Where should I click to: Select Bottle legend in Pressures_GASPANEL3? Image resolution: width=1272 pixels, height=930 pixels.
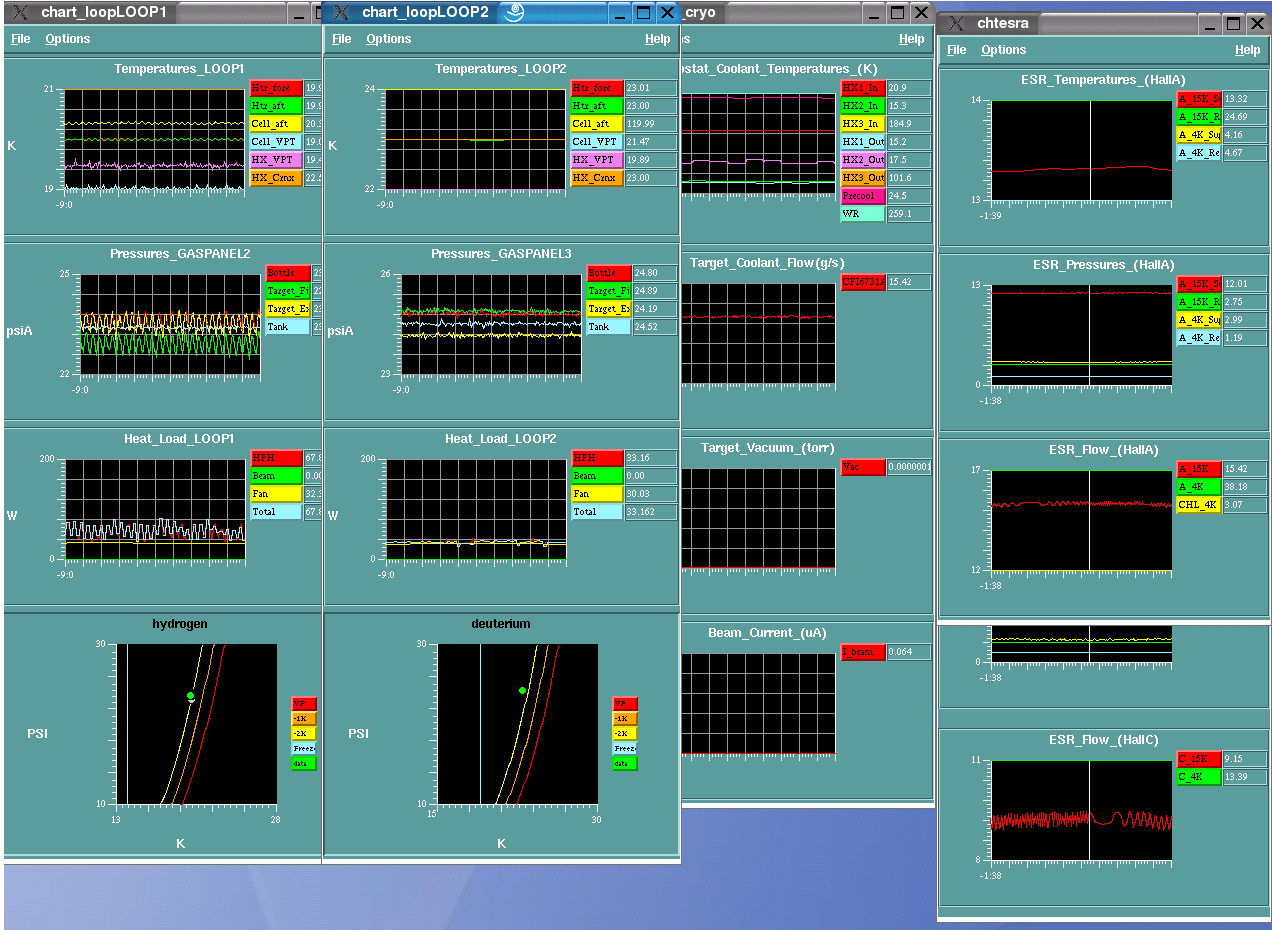[x=609, y=273]
